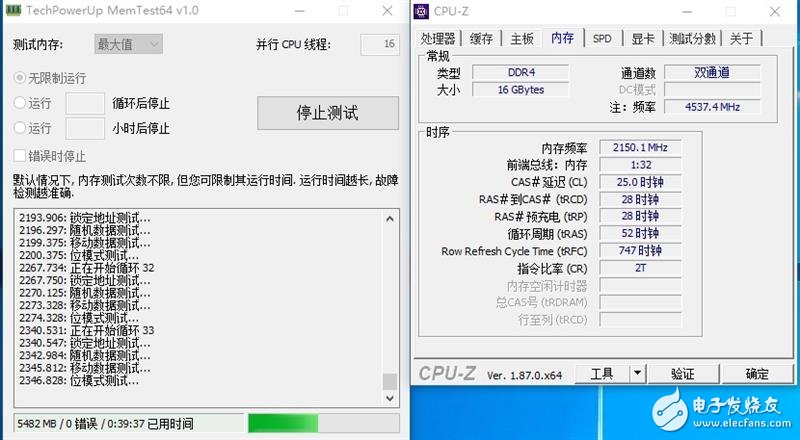
Task: Switch to 处理器 tab in CPU-Z
Action: point(438,38)
